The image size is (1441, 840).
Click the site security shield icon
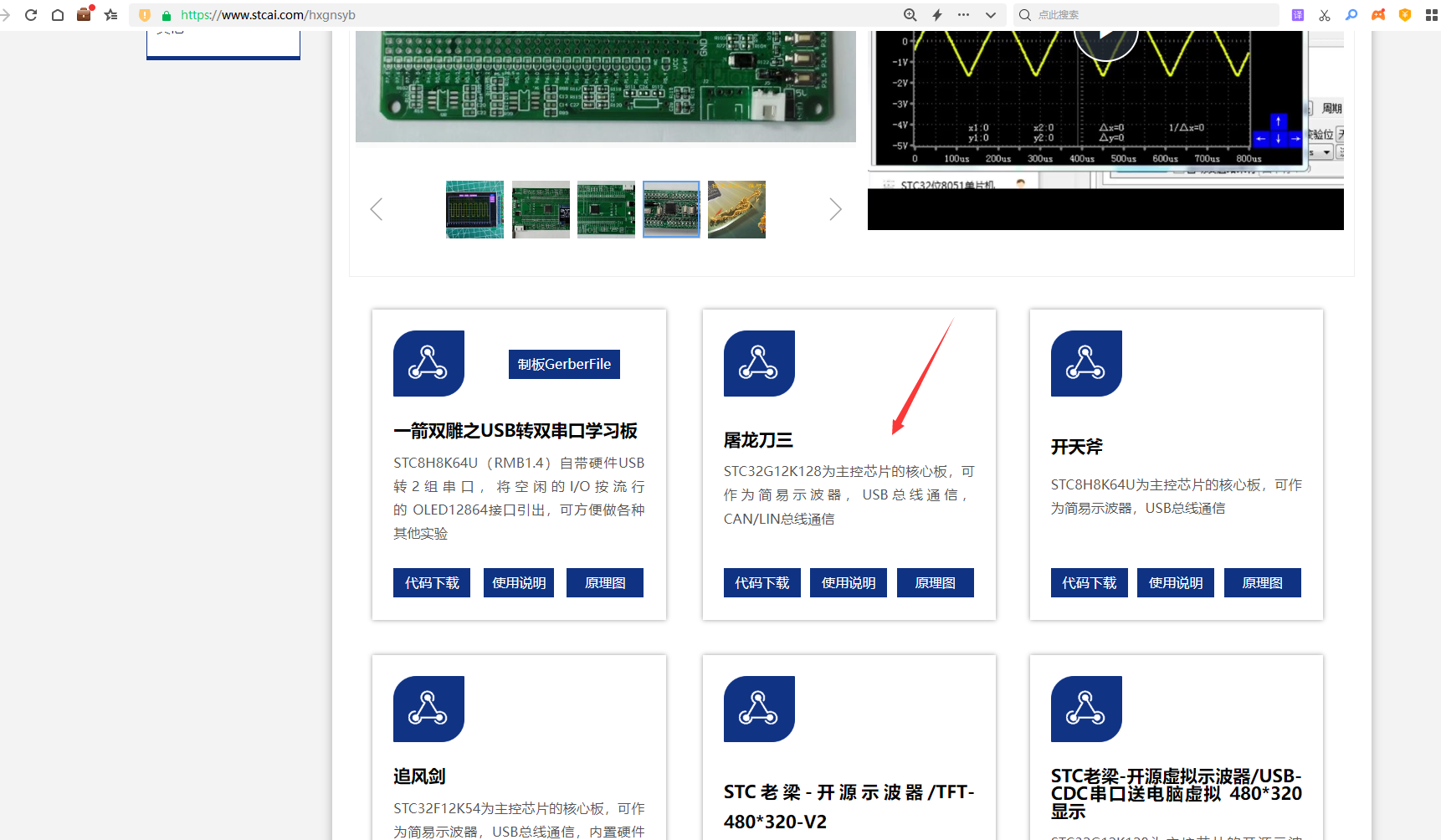pos(145,15)
